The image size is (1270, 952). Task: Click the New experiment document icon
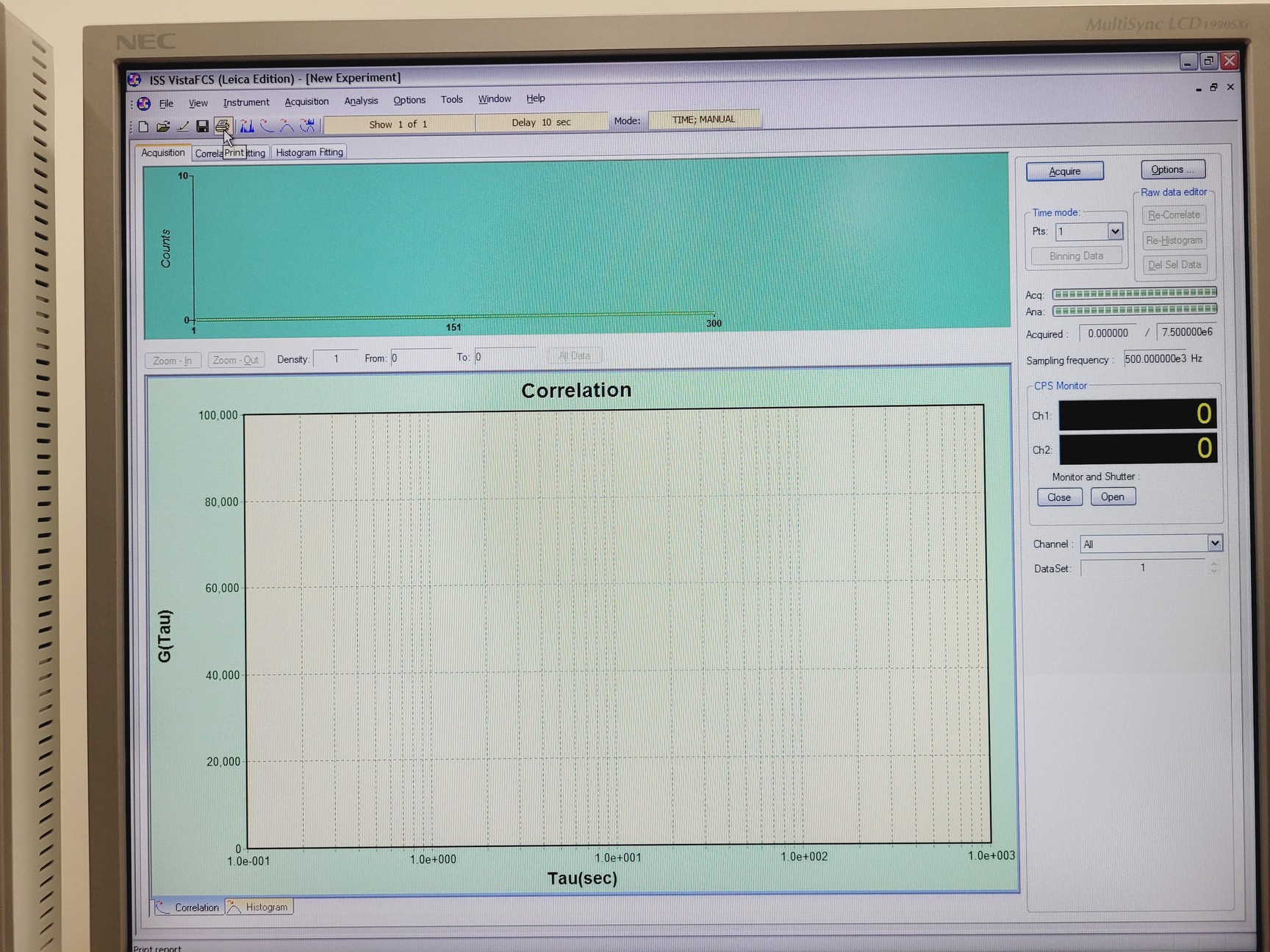coord(143,127)
